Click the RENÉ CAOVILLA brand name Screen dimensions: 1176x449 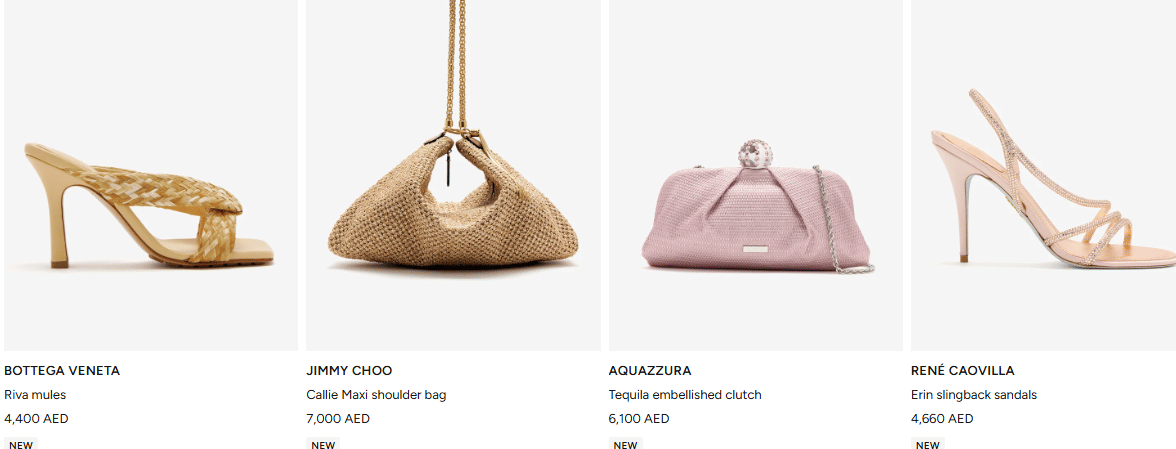tap(962, 371)
